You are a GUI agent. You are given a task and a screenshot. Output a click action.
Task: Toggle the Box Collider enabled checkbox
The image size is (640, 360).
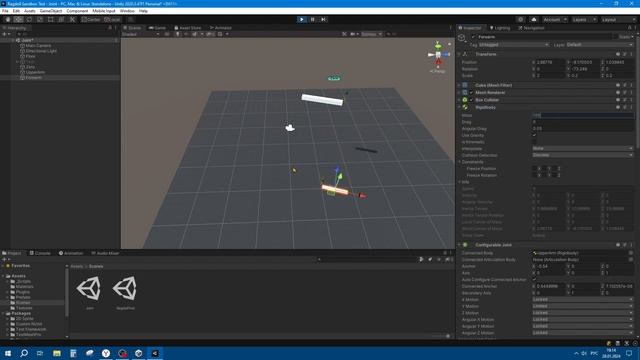(x=471, y=100)
